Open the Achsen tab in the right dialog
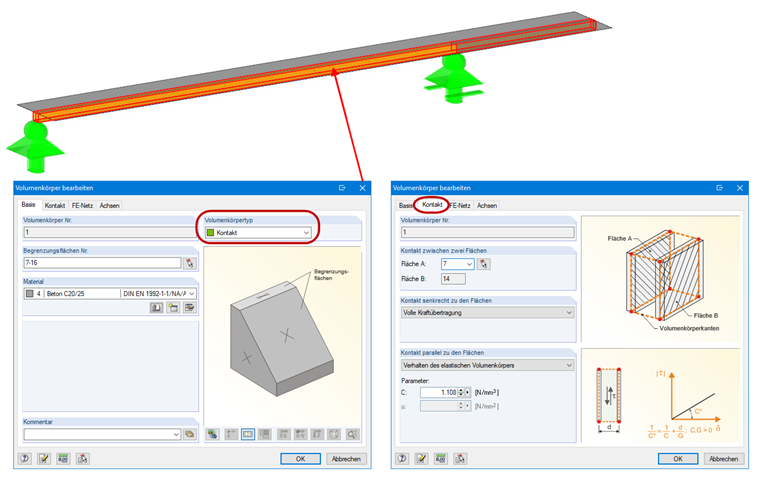Viewport: 760px width, 479px height. 487,206
